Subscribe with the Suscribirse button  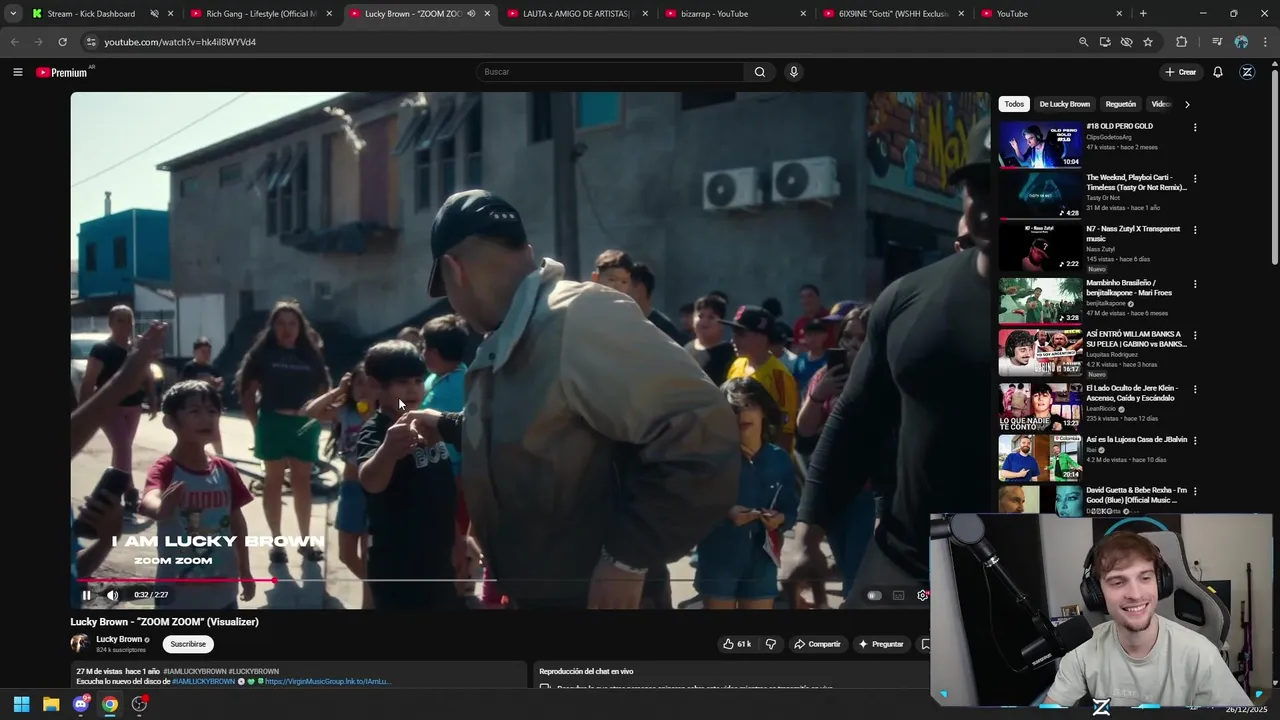(x=188, y=644)
